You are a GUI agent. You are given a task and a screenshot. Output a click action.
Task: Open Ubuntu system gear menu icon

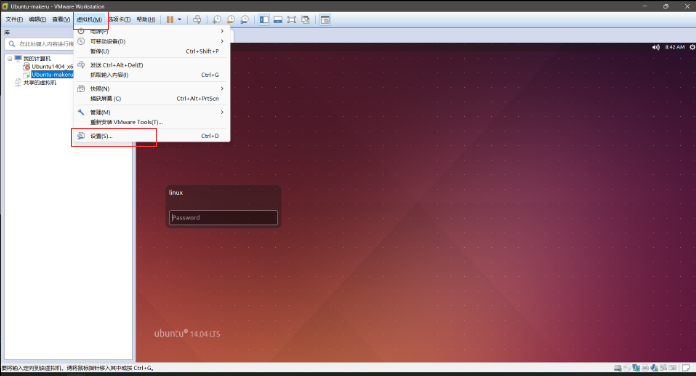(692, 47)
